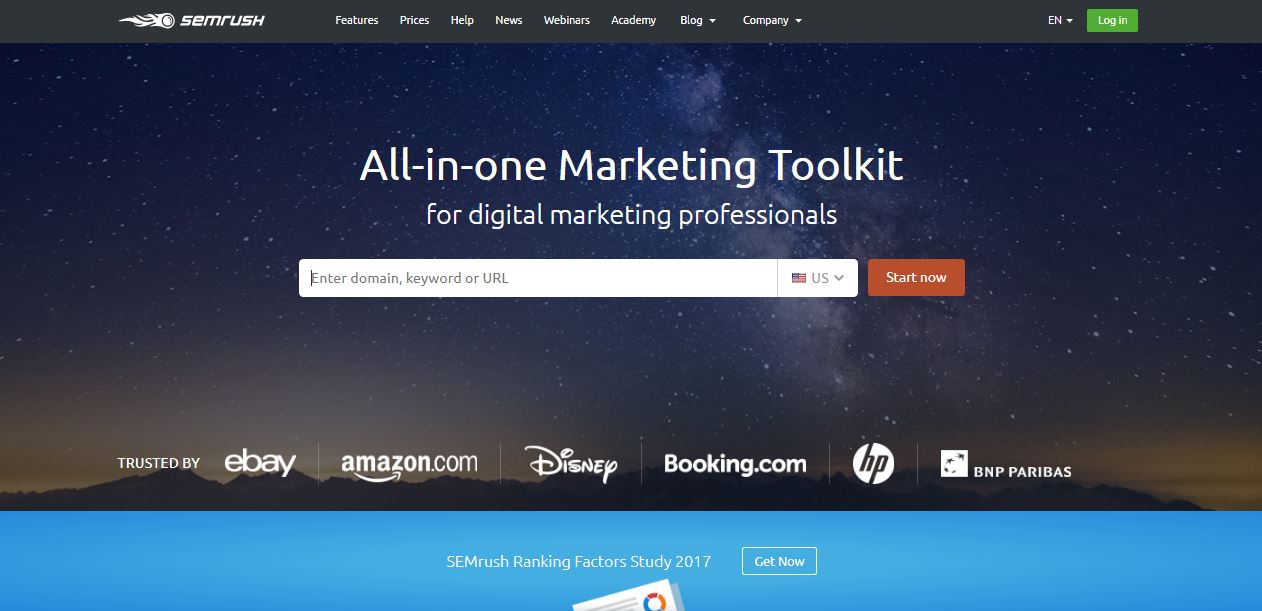Expand the Blog menu dropdown
The width and height of the screenshot is (1262, 611).
698,20
